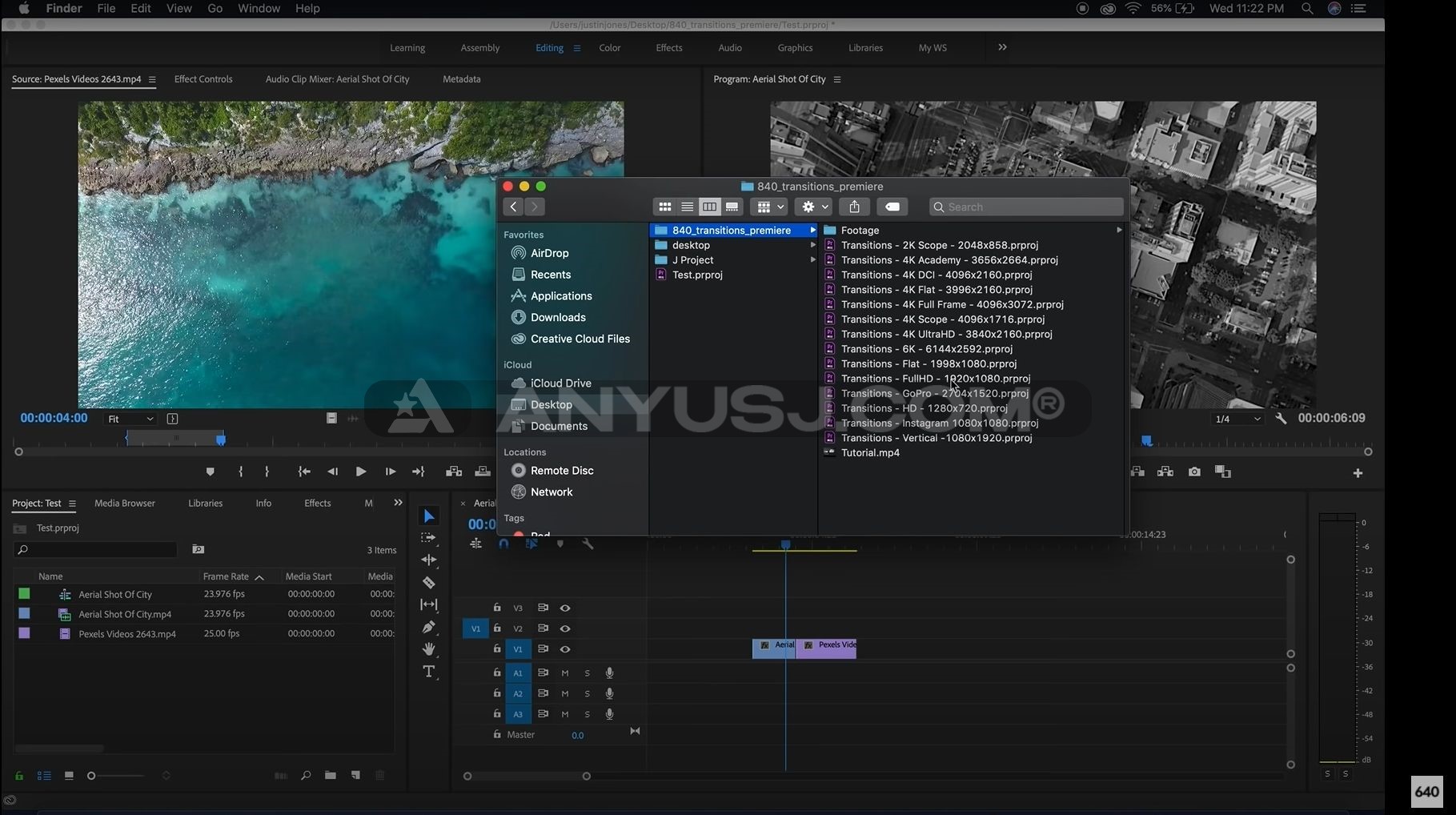The height and width of the screenshot is (815, 1456).
Task: Open Source monitor Fit zoom dropdown
Action: click(130, 419)
